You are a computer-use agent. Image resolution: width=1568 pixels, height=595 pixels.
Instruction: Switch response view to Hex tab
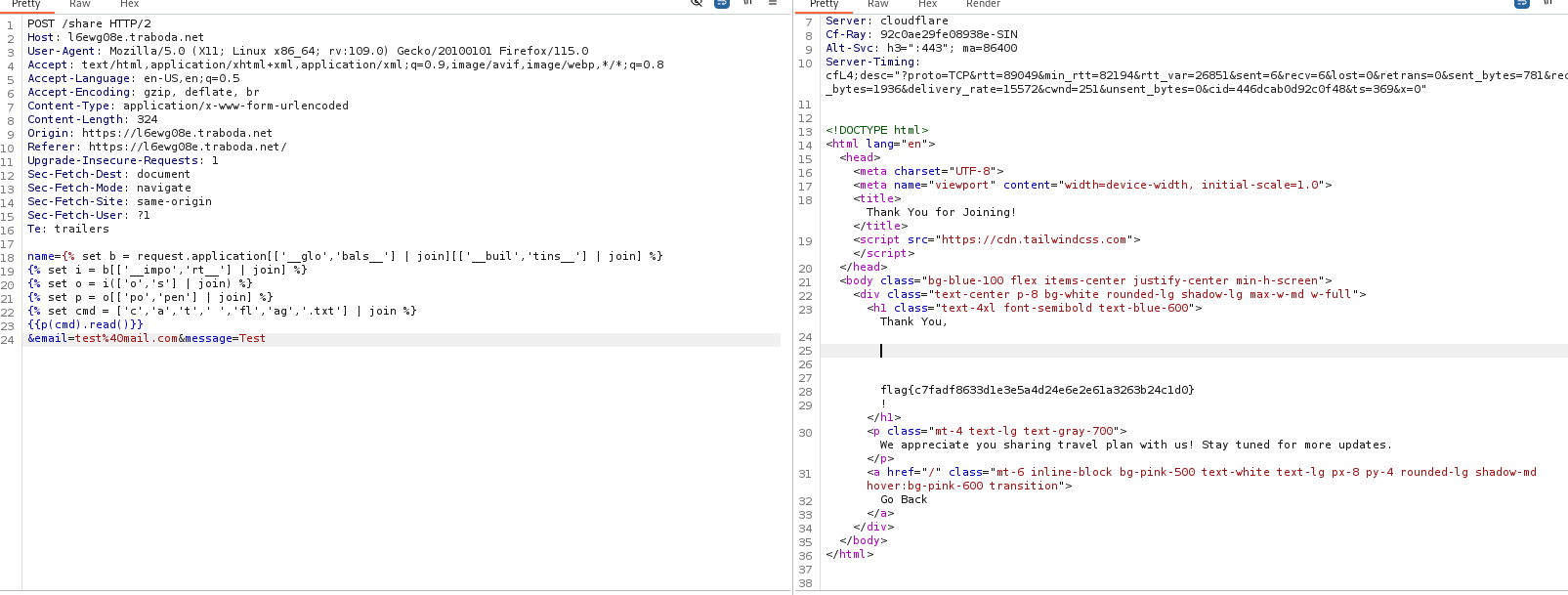point(927,5)
